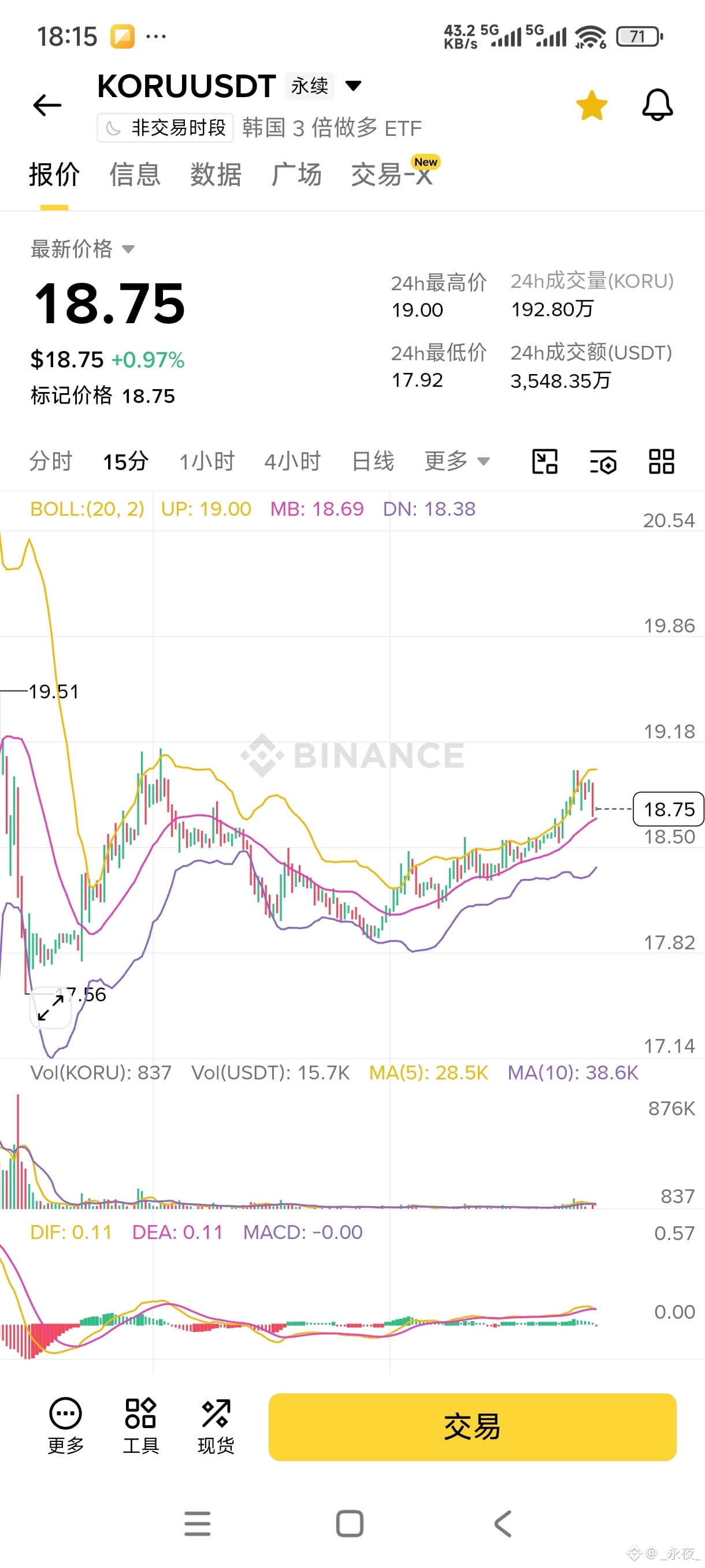
Task: Tap the Vol(KORU): 837 label
Action: click(x=101, y=1073)
